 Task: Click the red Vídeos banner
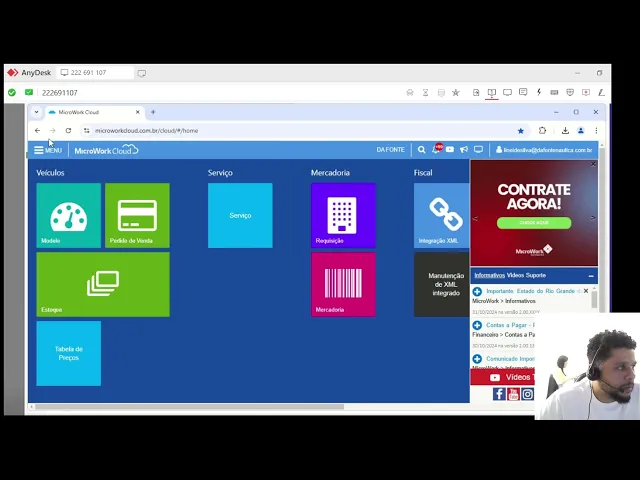click(503, 377)
